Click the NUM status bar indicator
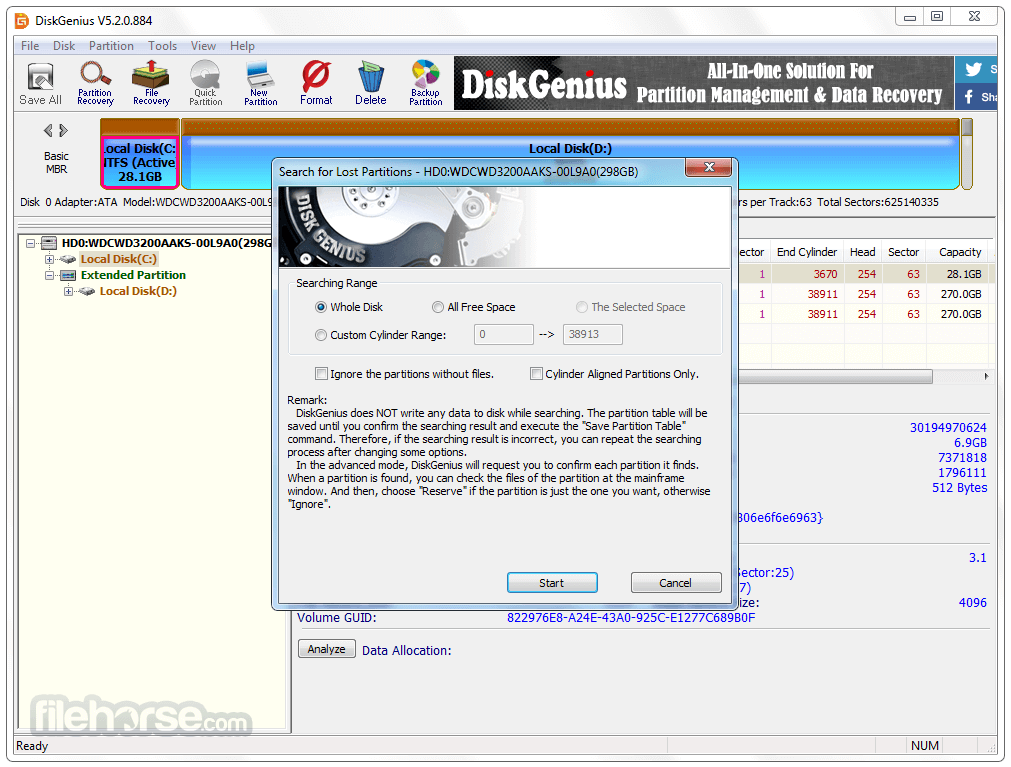This screenshot has width=1011, height=767. tap(925, 746)
